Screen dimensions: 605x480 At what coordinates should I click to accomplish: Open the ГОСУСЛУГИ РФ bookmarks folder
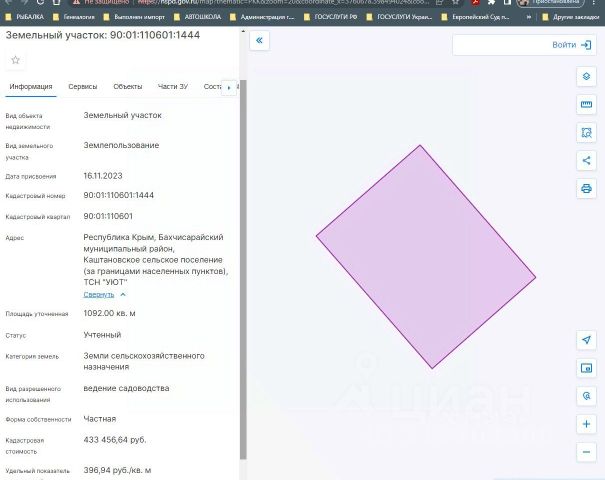tap(331, 17)
